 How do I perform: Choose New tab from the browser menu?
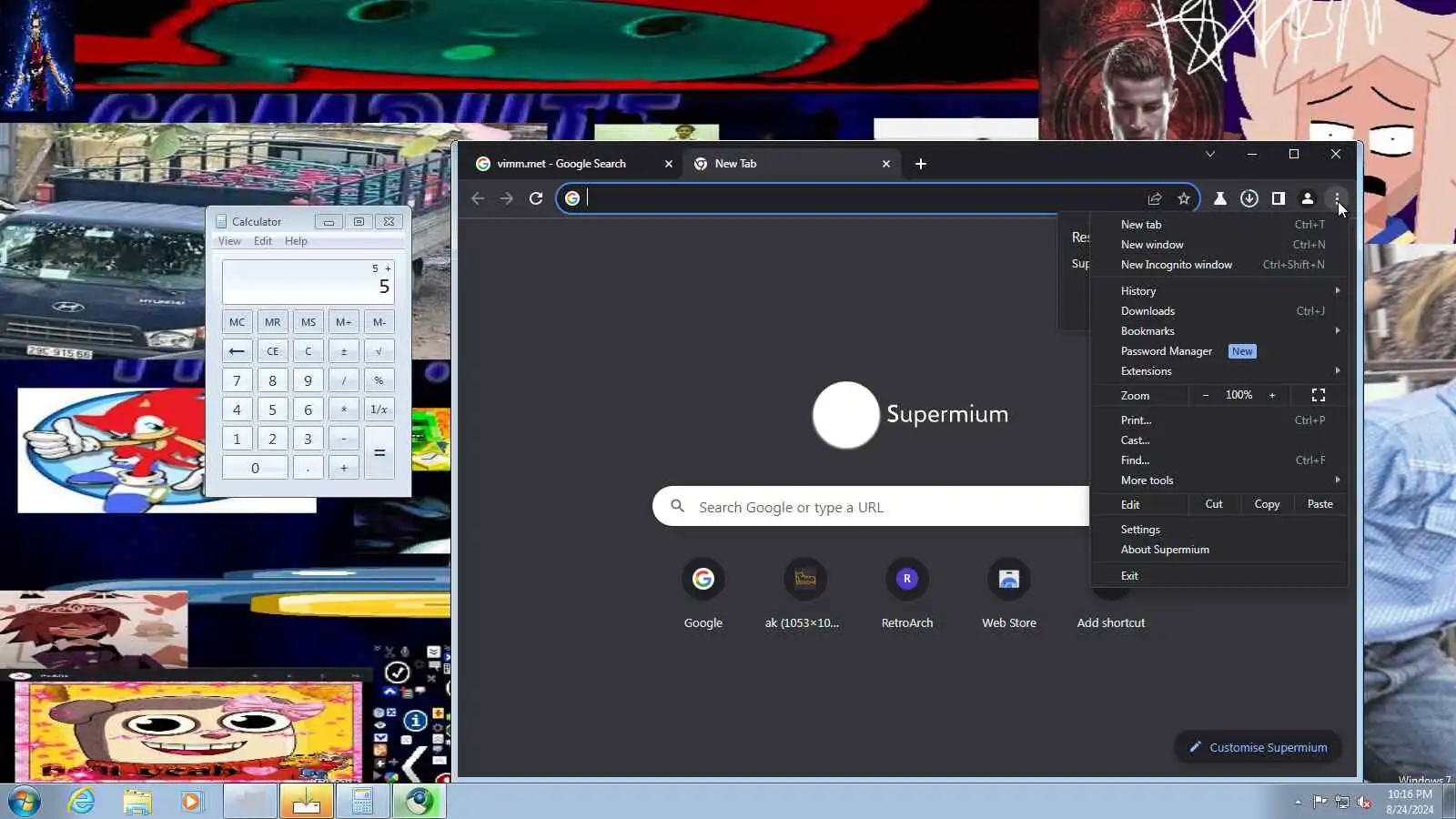pos(1219,225)
